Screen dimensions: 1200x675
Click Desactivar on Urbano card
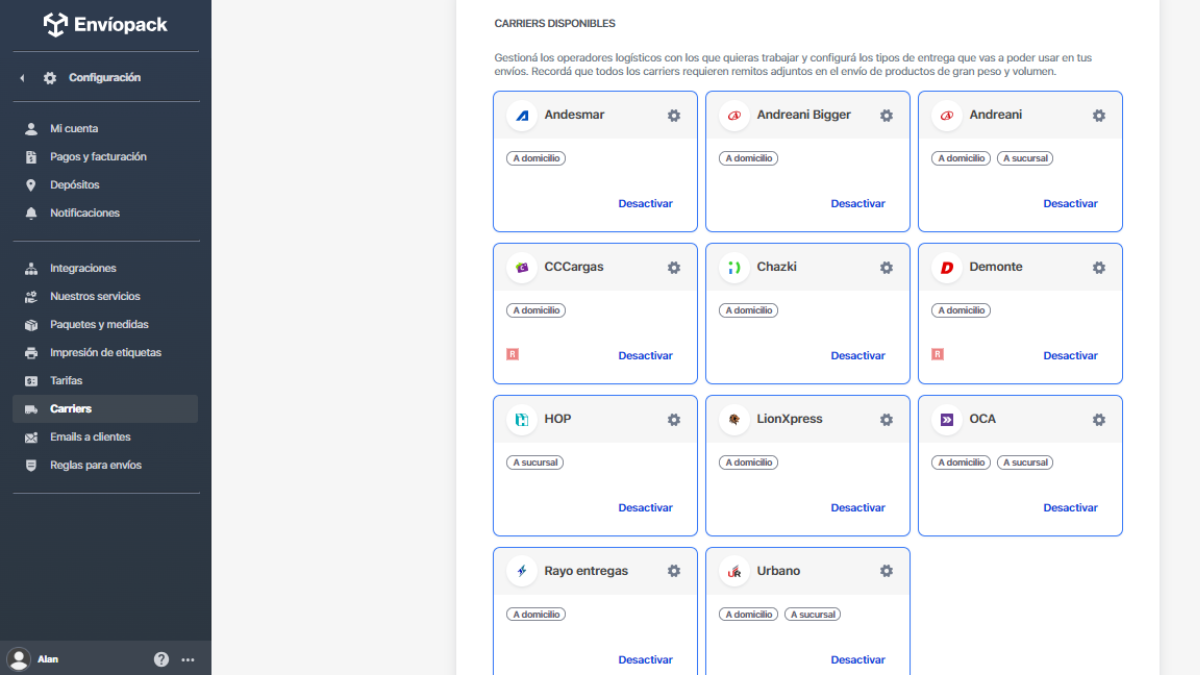coord(858,660)
